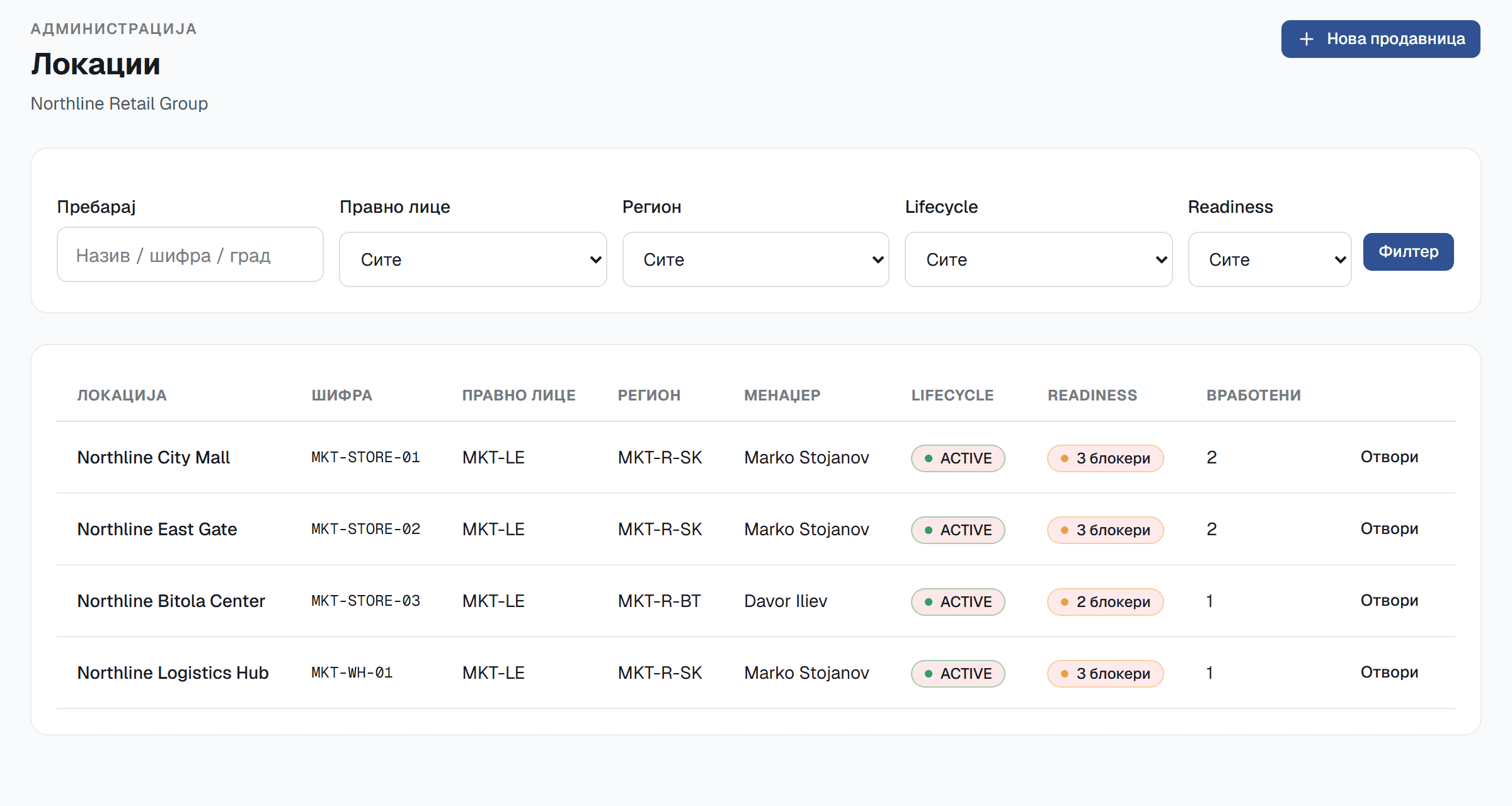The height and width of the screenshot is (806, 1512).
Task: Open Northline City Mall via Отвори
Action: tap(1389, 457)
